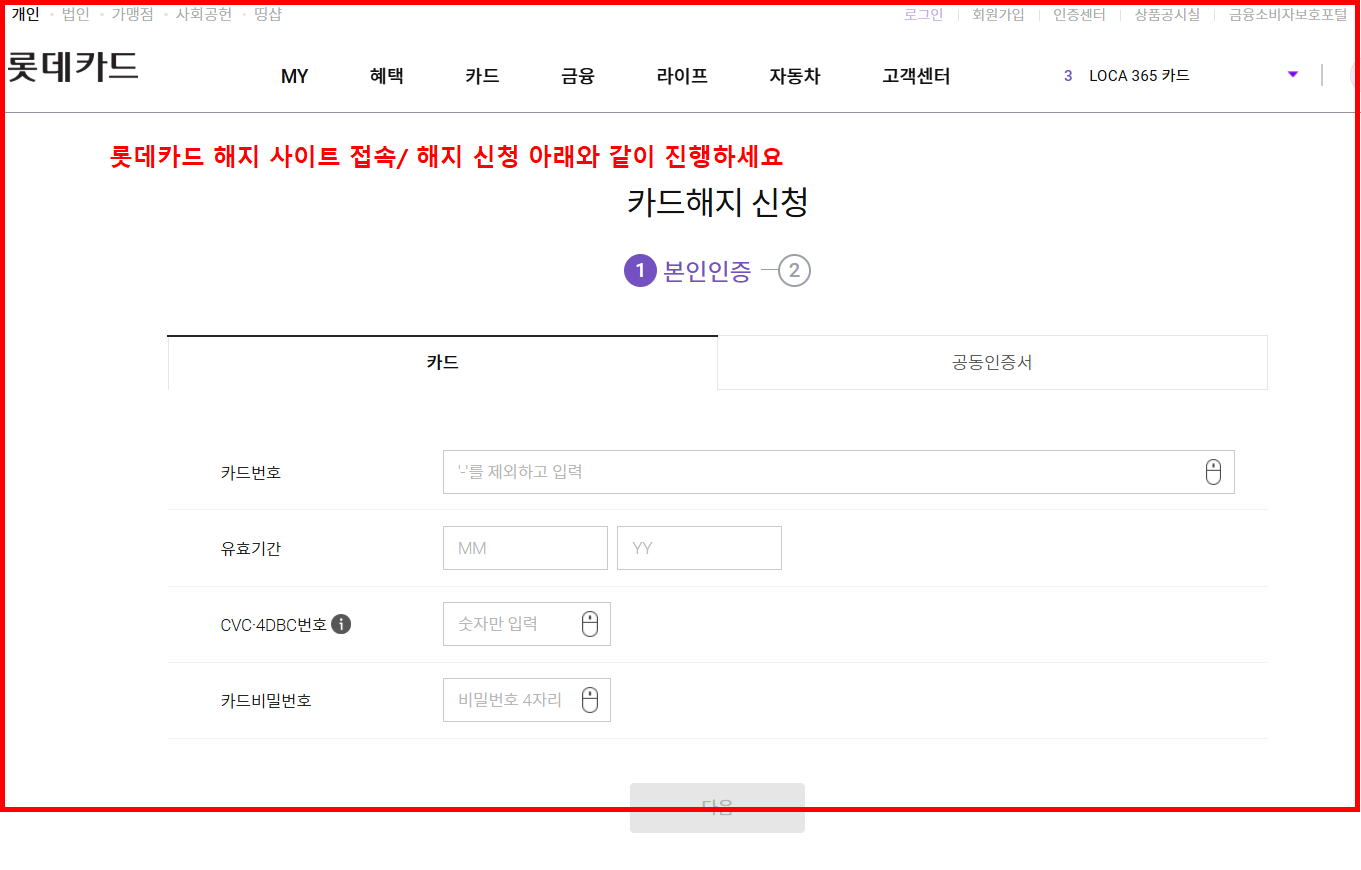Open the 자동차 menu
This screenshot has width=1361, height=870.
(795, 76)
